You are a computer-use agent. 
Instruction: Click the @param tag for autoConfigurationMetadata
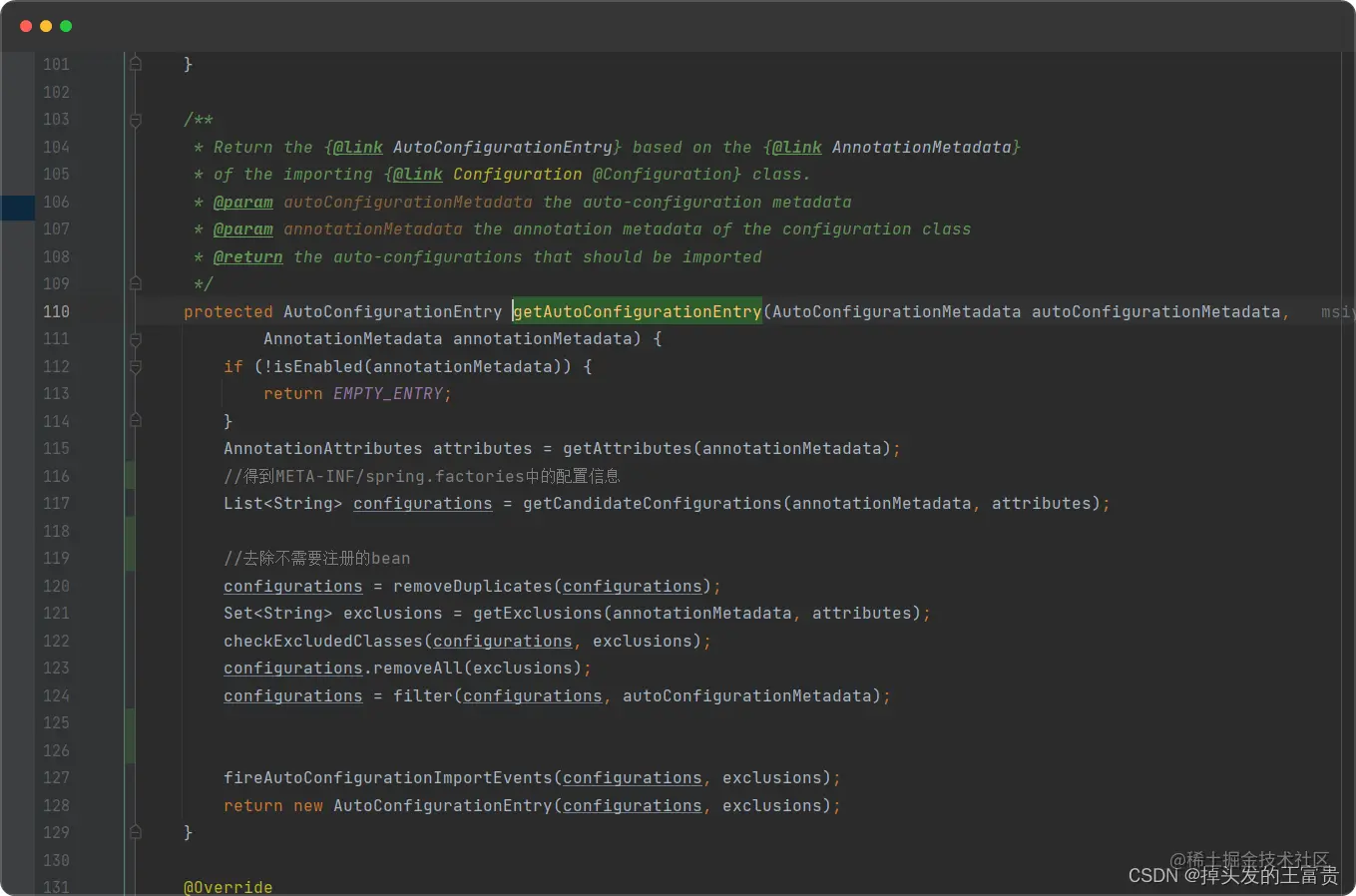click(243, 203)
